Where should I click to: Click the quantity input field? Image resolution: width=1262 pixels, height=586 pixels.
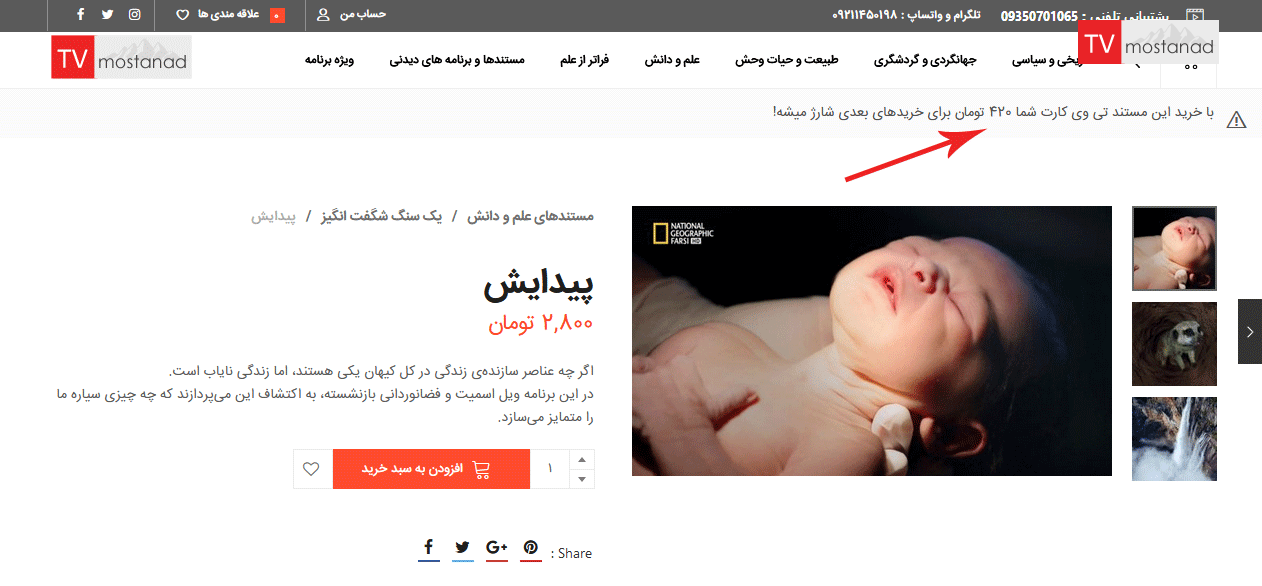coord(549,469)
